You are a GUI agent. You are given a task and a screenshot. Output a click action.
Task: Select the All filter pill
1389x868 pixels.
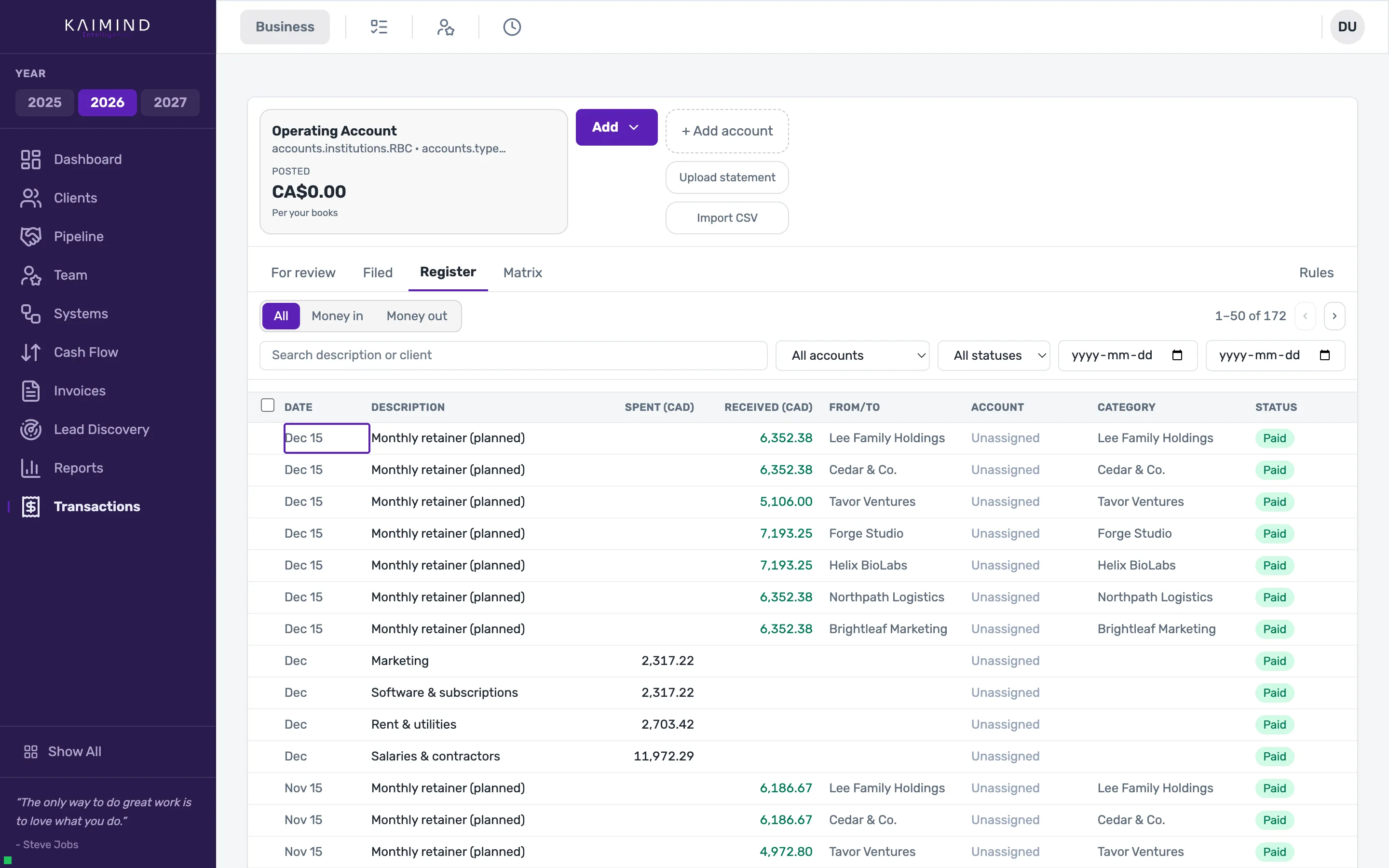[281, 316]
